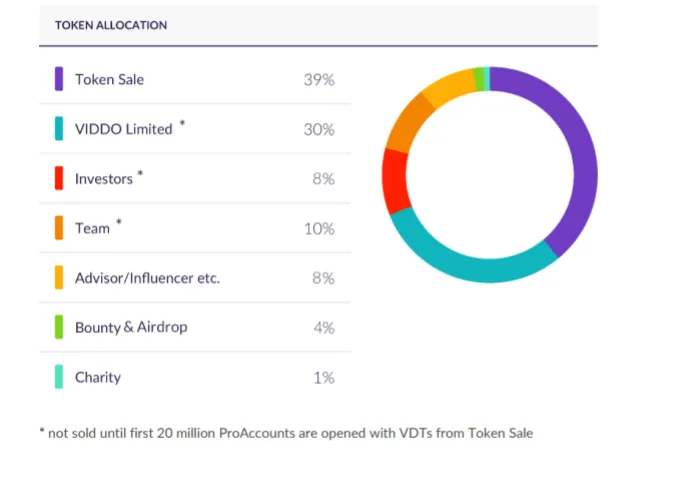Screen dimensions: 684x501
Task: Select the 30% VIDDO Limited value
Action: coord(319,129)
